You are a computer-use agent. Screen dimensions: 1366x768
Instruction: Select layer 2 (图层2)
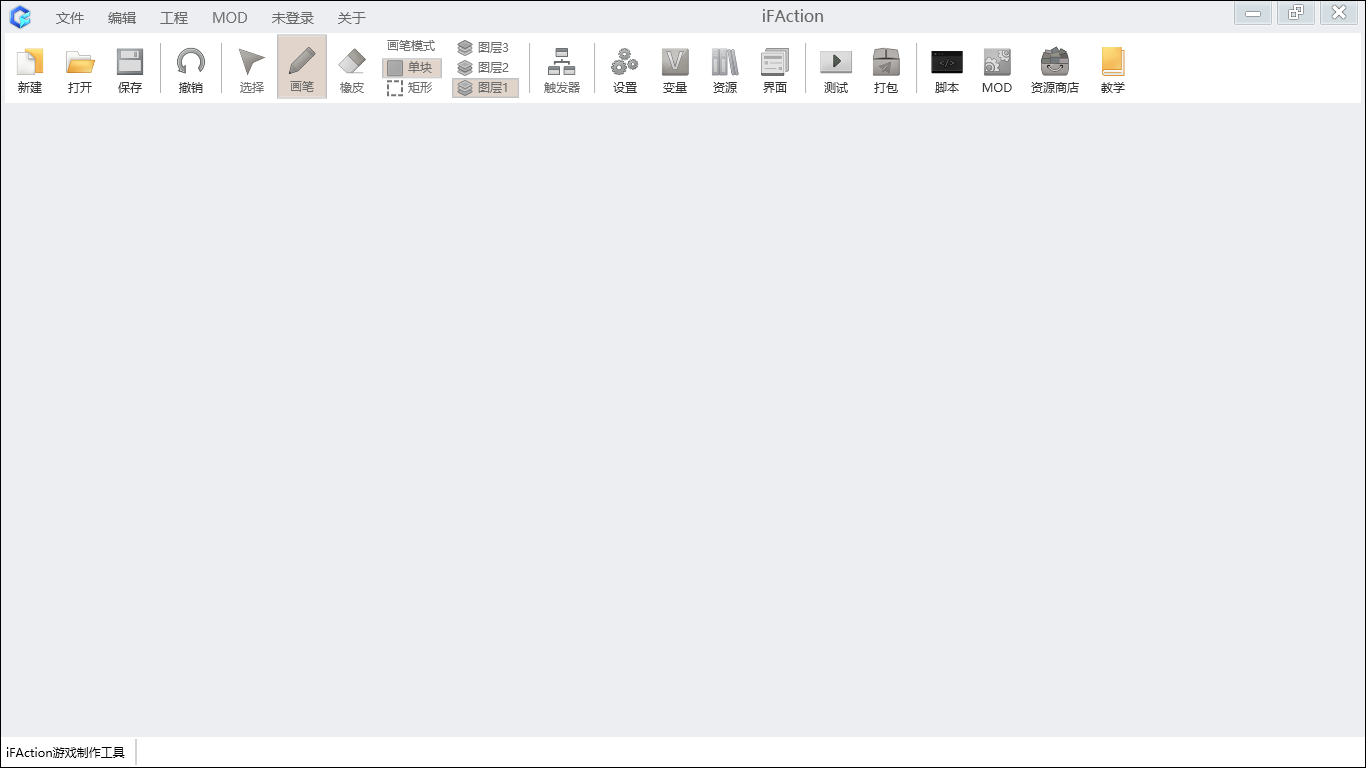(484, 68)
